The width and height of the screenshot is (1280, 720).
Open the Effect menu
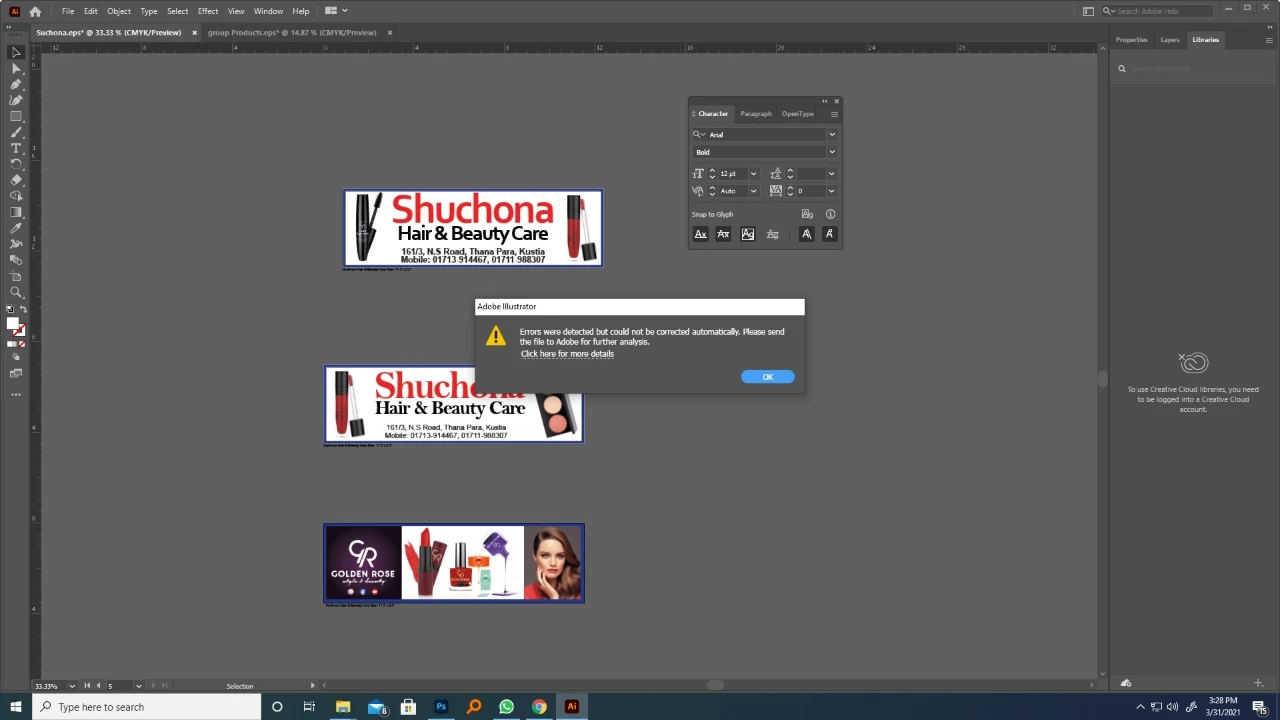tap(208, 11)
